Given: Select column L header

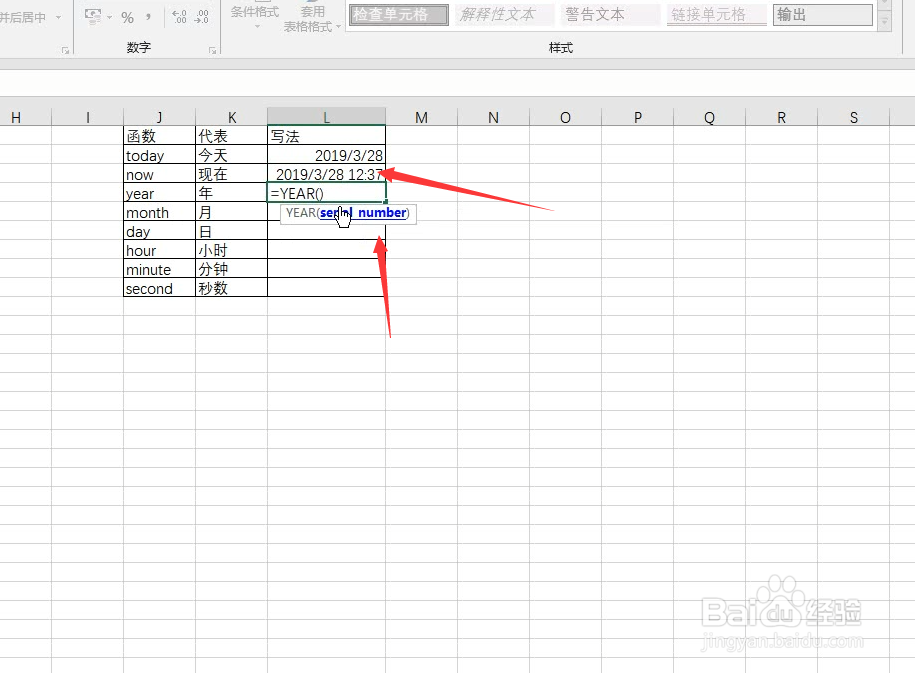Looking at the screenshot, I should [x=326, y=117].
